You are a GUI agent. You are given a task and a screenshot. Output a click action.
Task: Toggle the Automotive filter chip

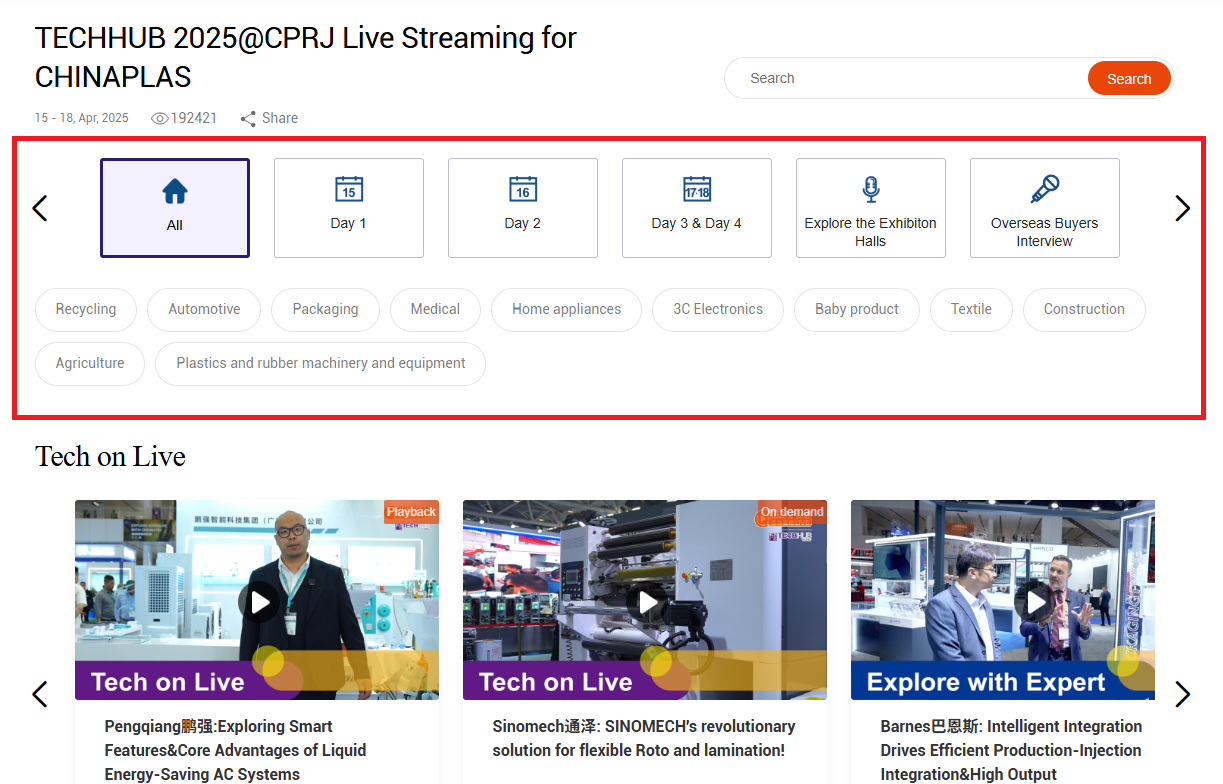[x=204, y=310]
